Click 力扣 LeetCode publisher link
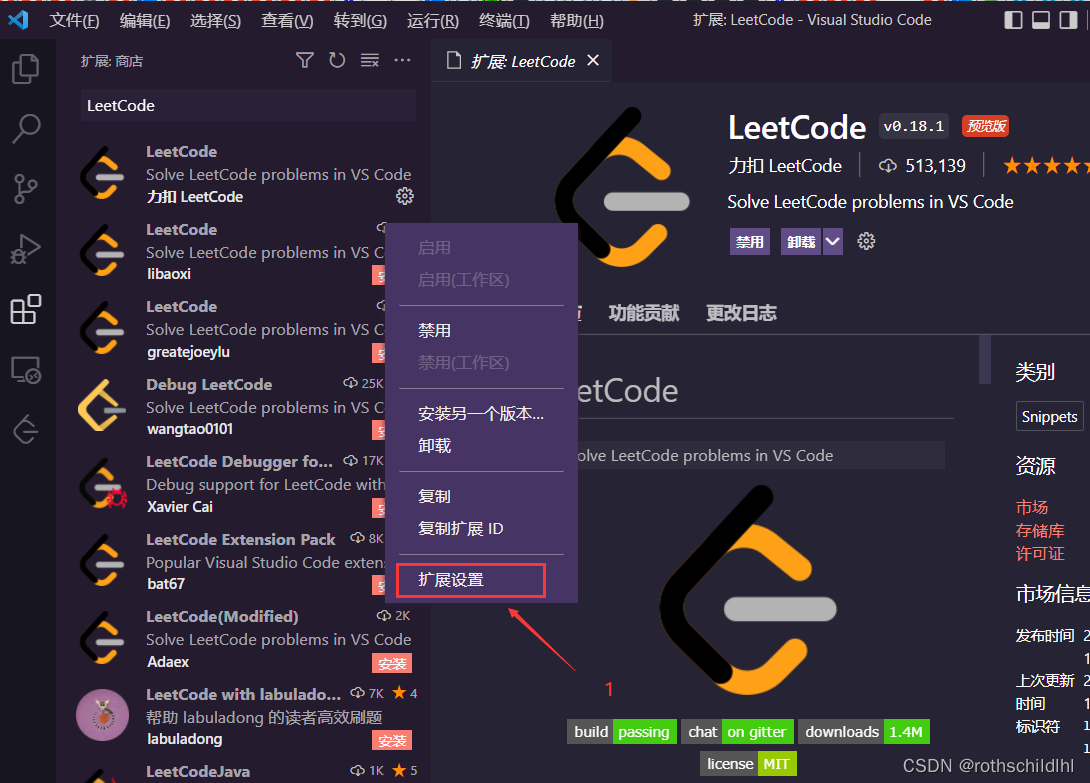The image size is (1090, 783). tap(785, 166)
